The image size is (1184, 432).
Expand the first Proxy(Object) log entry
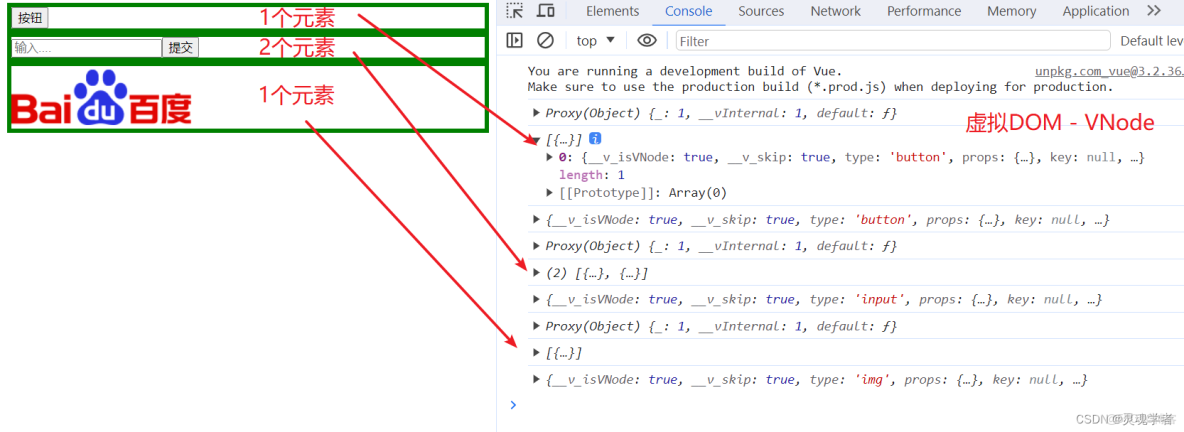(x=536, y=113)
